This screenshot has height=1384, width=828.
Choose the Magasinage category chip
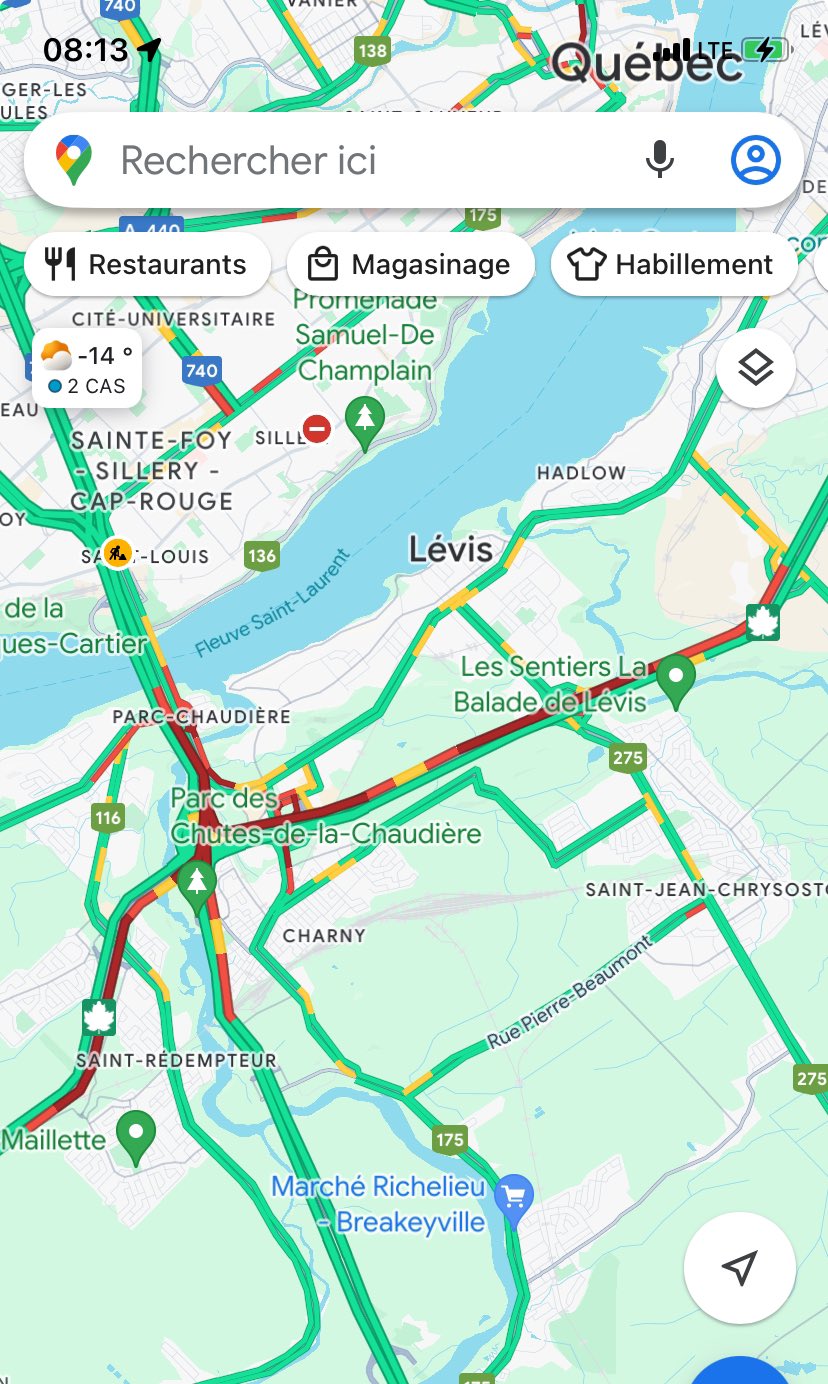[410, 265]
